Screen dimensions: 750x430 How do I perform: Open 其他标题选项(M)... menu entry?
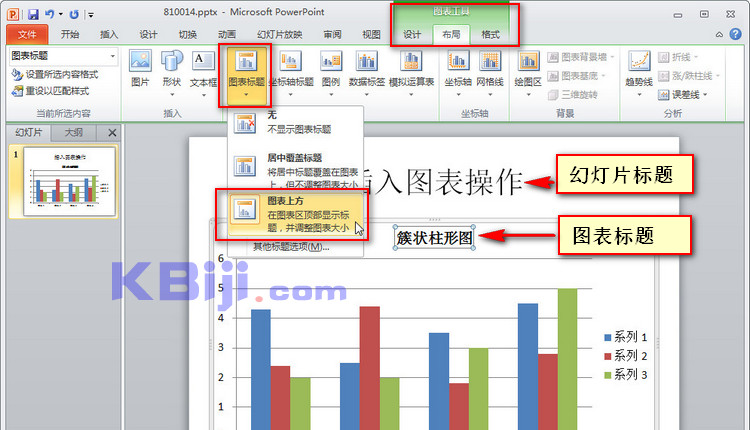coord(291,247)
